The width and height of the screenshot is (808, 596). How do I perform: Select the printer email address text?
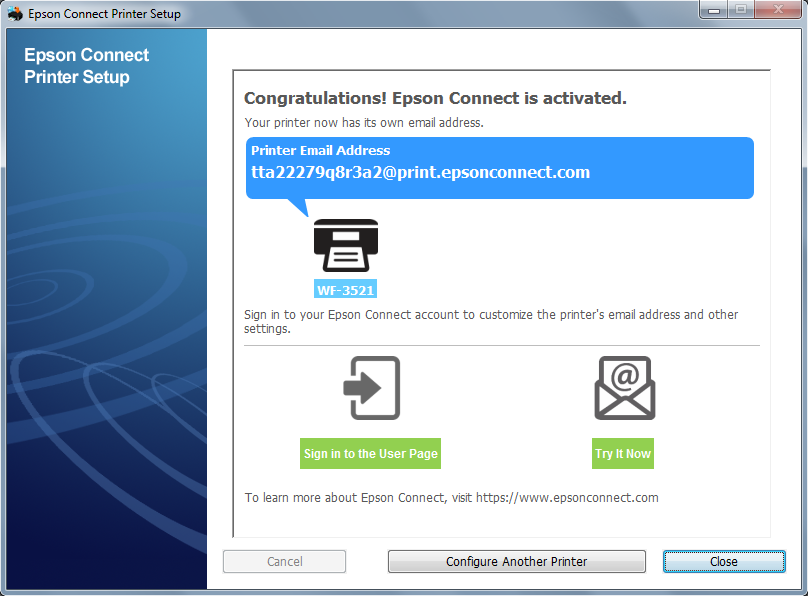(x=420, y=172)
